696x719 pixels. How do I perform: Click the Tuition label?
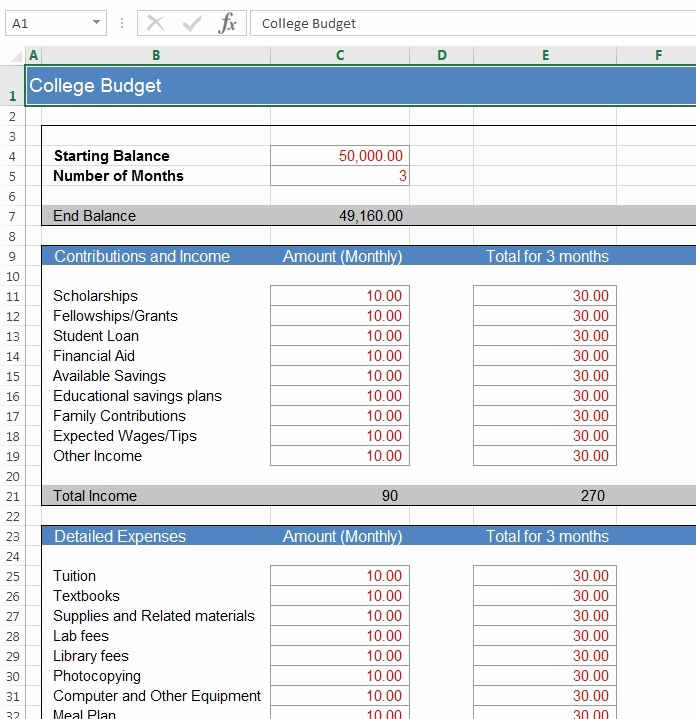click(x=75, y=576)
